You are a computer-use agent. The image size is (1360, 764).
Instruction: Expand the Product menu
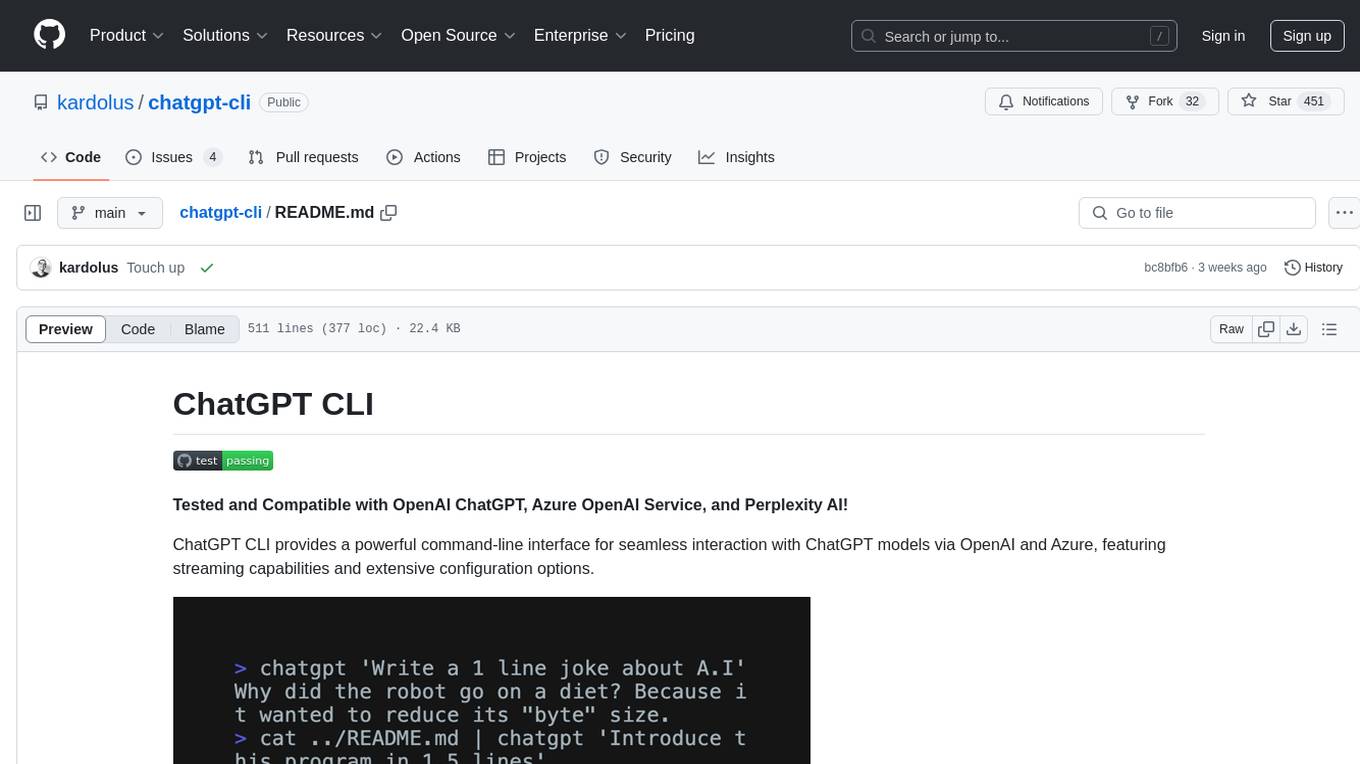point(127,35)
